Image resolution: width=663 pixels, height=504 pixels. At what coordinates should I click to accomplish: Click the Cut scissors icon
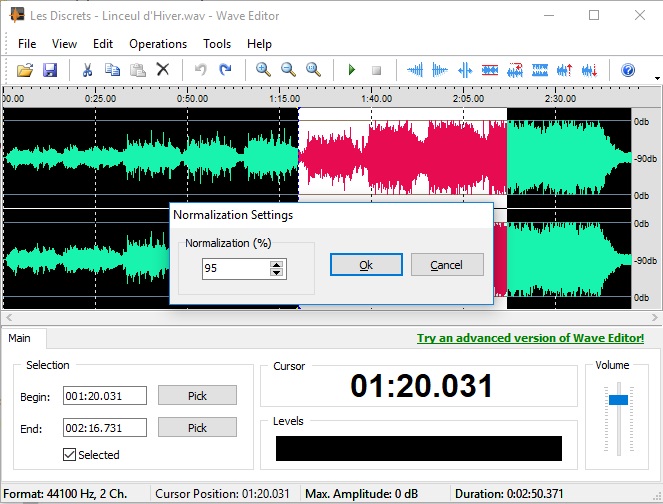(x=87, y=70)
